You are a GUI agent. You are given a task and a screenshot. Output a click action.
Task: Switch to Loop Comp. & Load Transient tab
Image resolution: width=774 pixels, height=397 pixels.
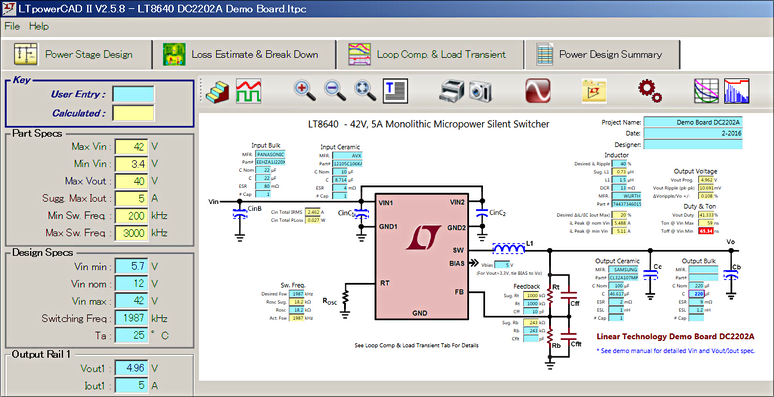429,54
